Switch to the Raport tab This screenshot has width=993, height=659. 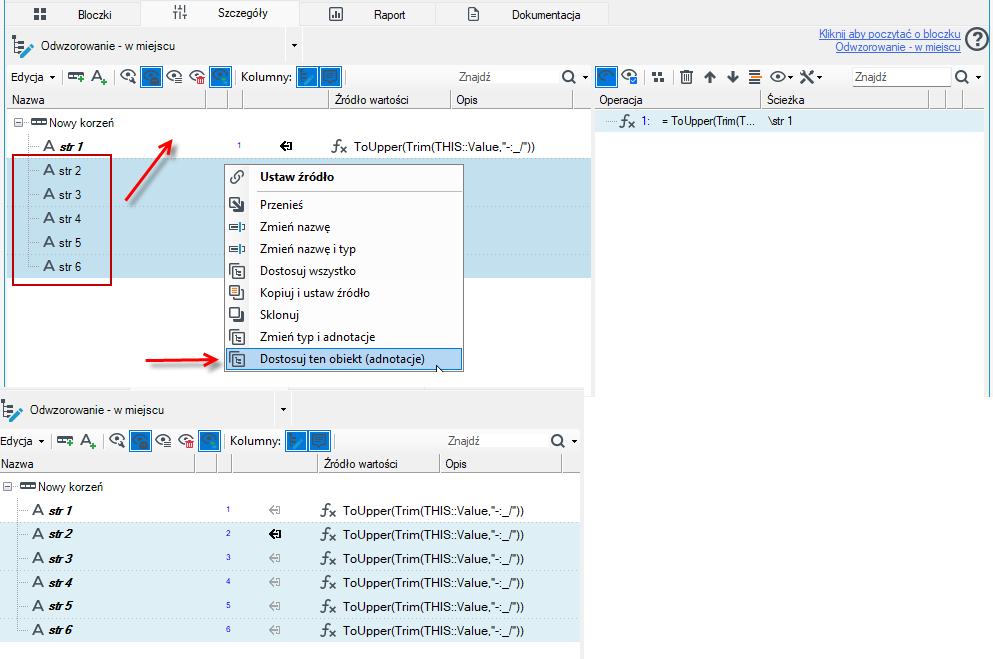pos(367,15)
